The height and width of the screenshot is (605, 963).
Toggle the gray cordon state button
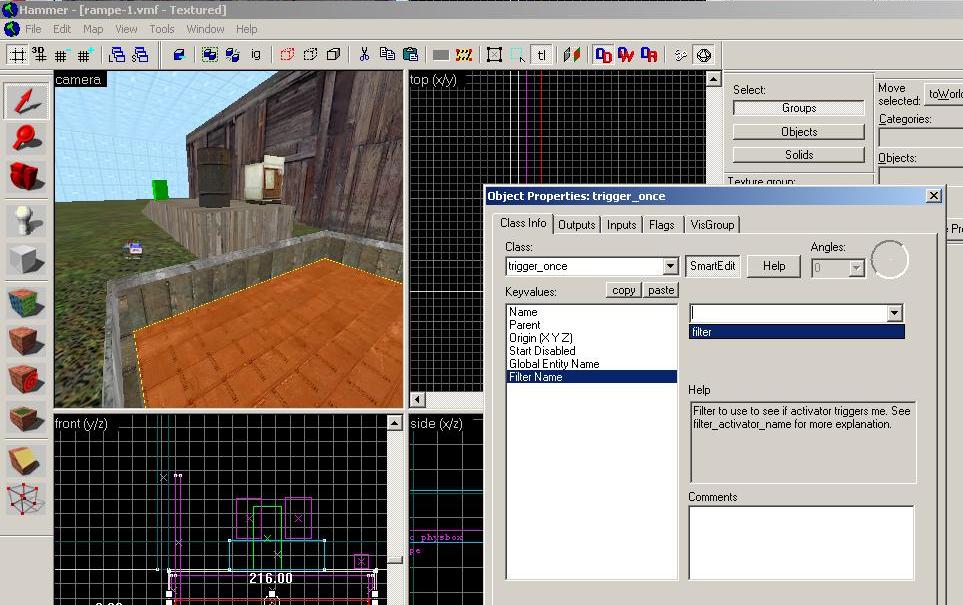pyautogui.click(x=440, y=55)
